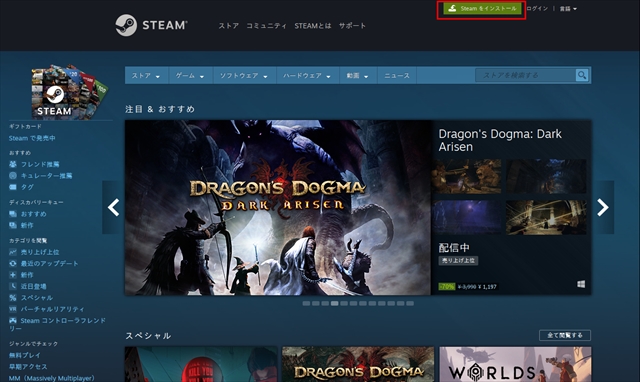This screenshot has height=382, width=640.
Task: Click the スペシャル percent icon in sidebar
Action: point(13,298)
